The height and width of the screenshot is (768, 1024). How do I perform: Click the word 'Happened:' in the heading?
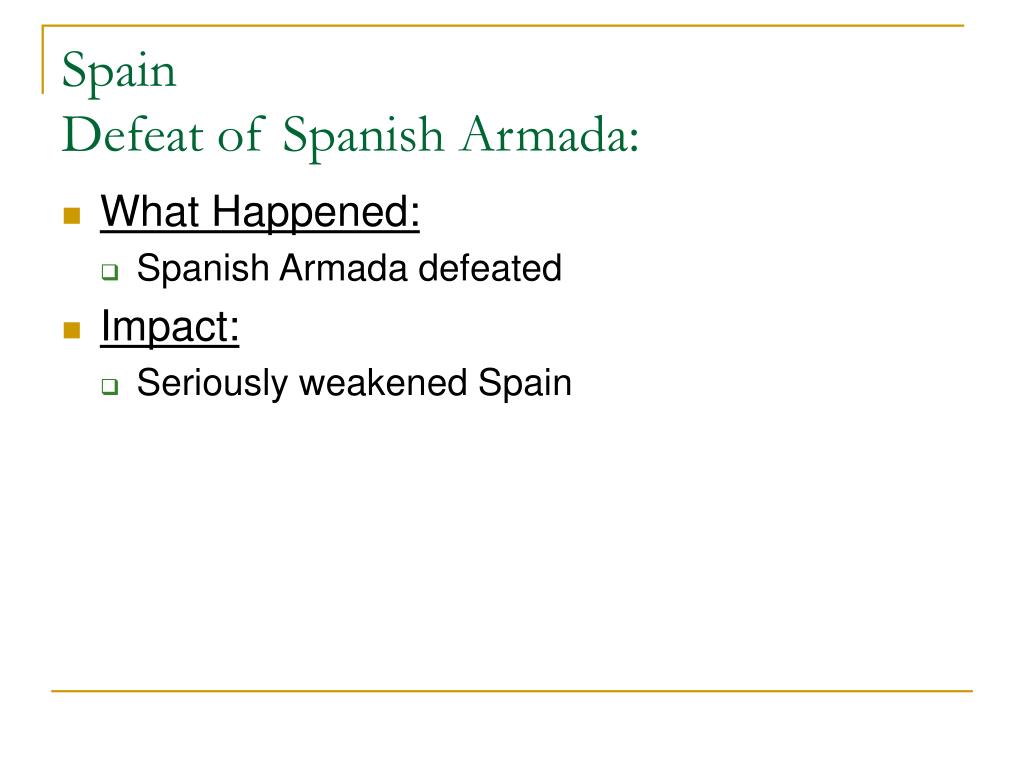point(315,213)
